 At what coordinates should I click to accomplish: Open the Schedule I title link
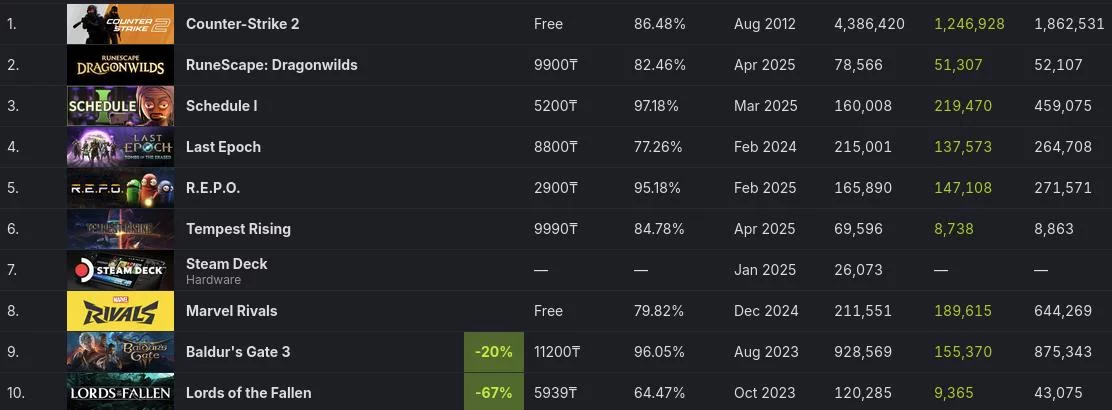(x=222, y=106)
